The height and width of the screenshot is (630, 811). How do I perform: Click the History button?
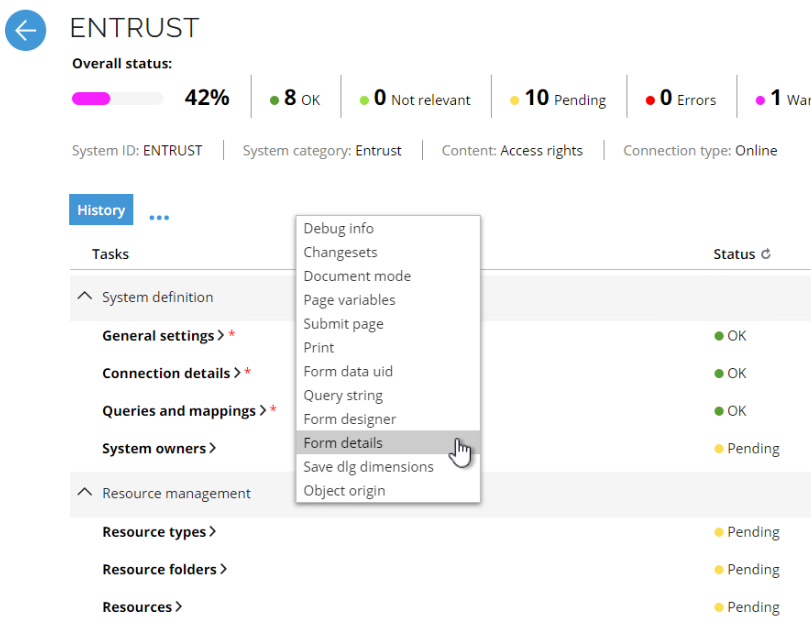(101, 209)
